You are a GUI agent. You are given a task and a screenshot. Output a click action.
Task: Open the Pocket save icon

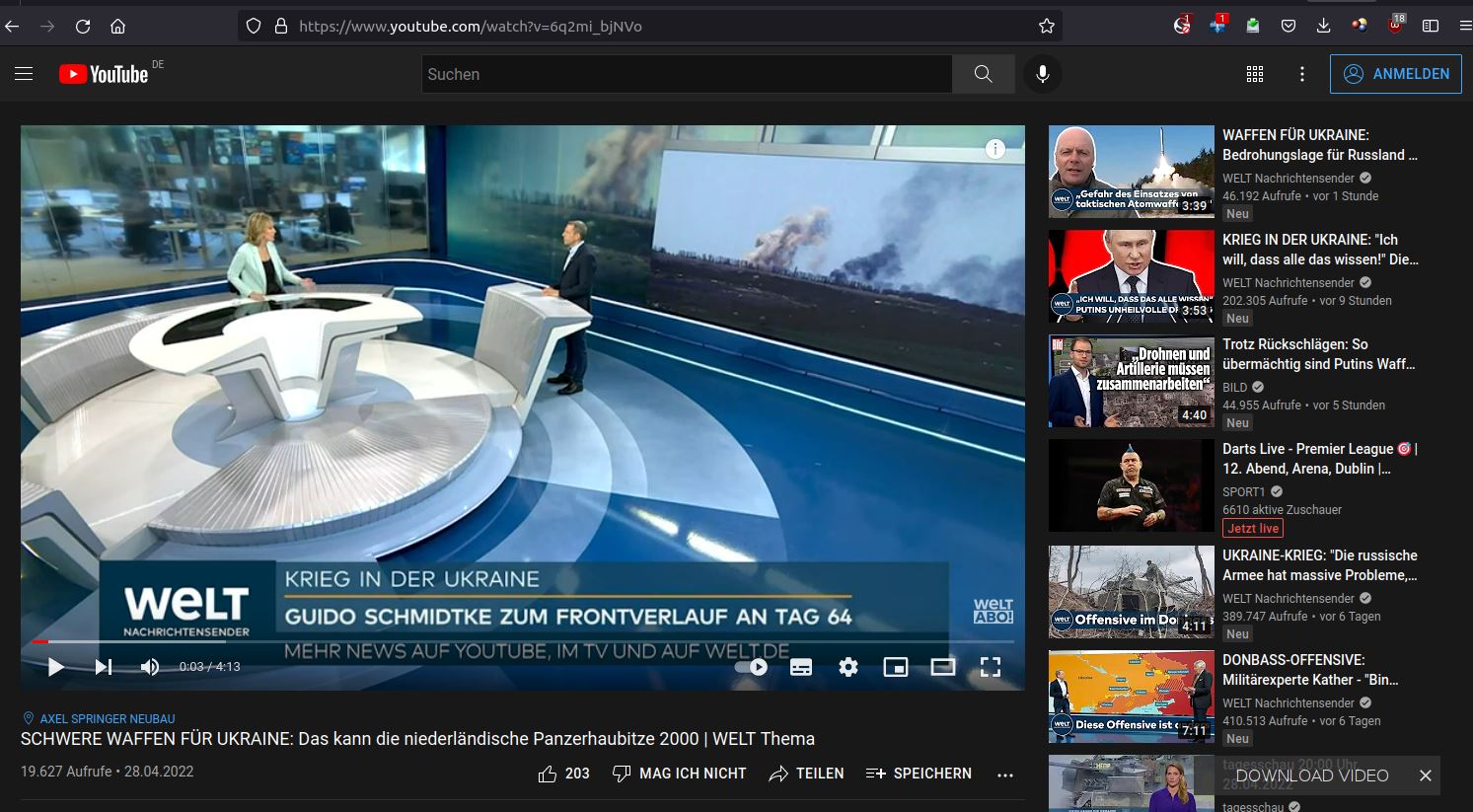click(x=1289, y=27)
